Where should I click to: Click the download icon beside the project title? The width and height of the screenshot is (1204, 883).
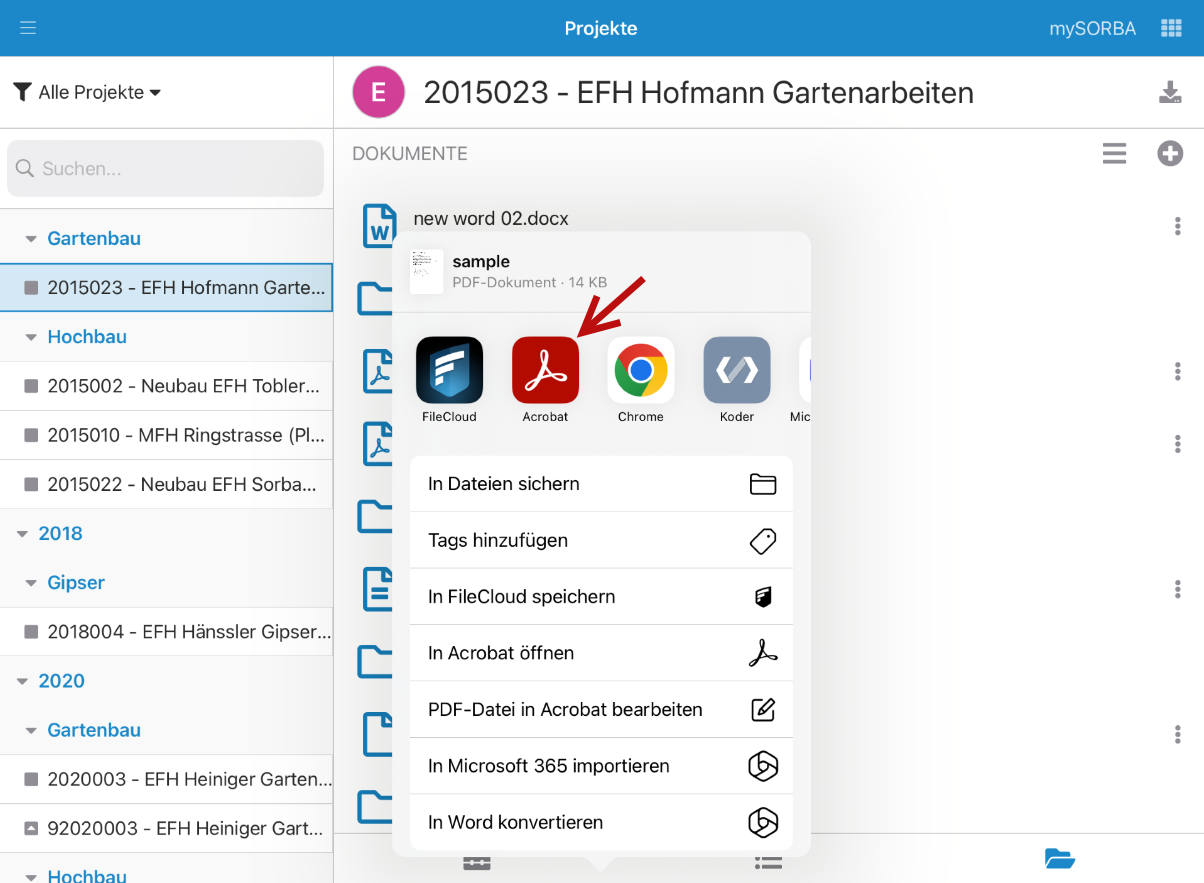[x=1169, y=93]
